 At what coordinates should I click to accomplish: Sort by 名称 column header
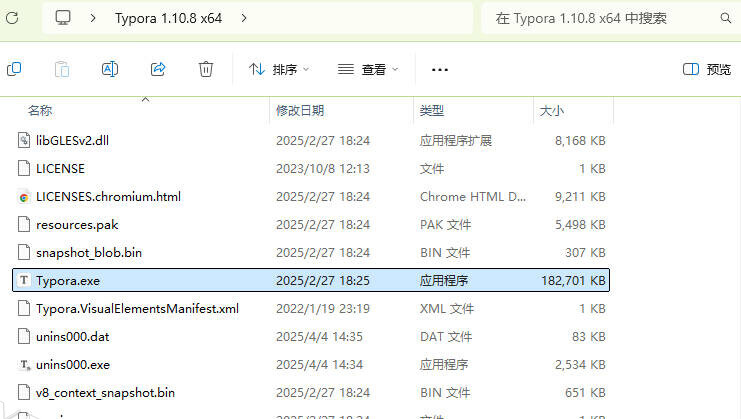tap(40, 111)
